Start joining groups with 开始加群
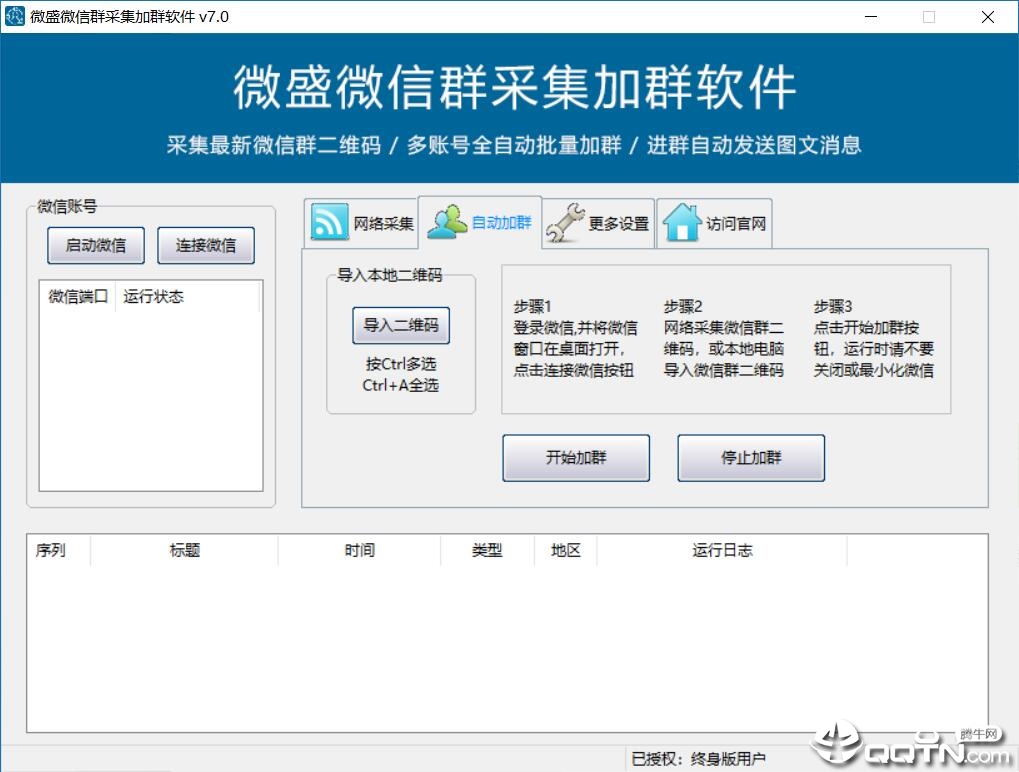The width and height of the screenshot is (1019, 772). 576,457
